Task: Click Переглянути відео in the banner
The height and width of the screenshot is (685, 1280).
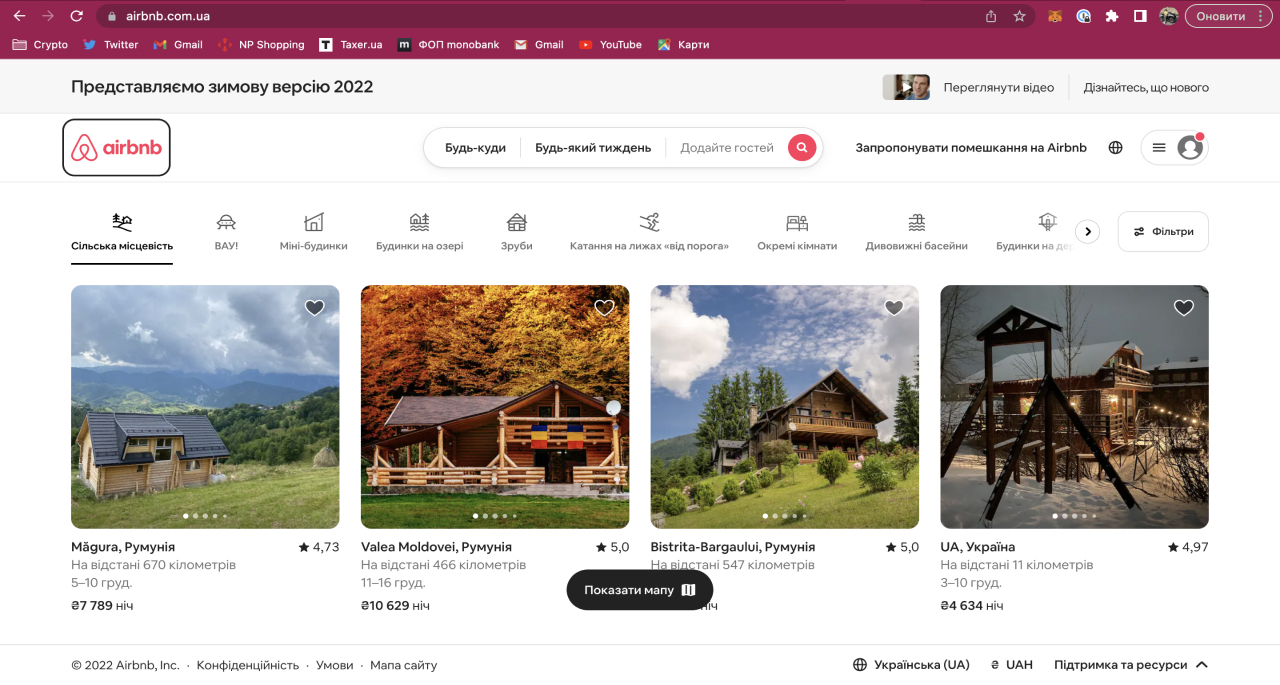Action: pyautogui.click(x=999, y=87)
